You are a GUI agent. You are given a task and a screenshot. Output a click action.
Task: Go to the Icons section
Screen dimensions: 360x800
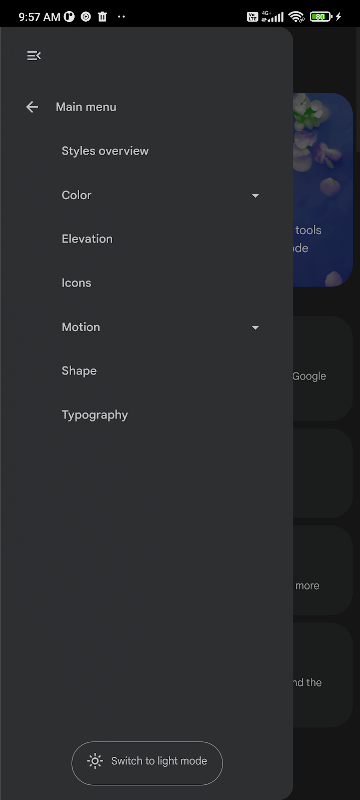(76, 283)
